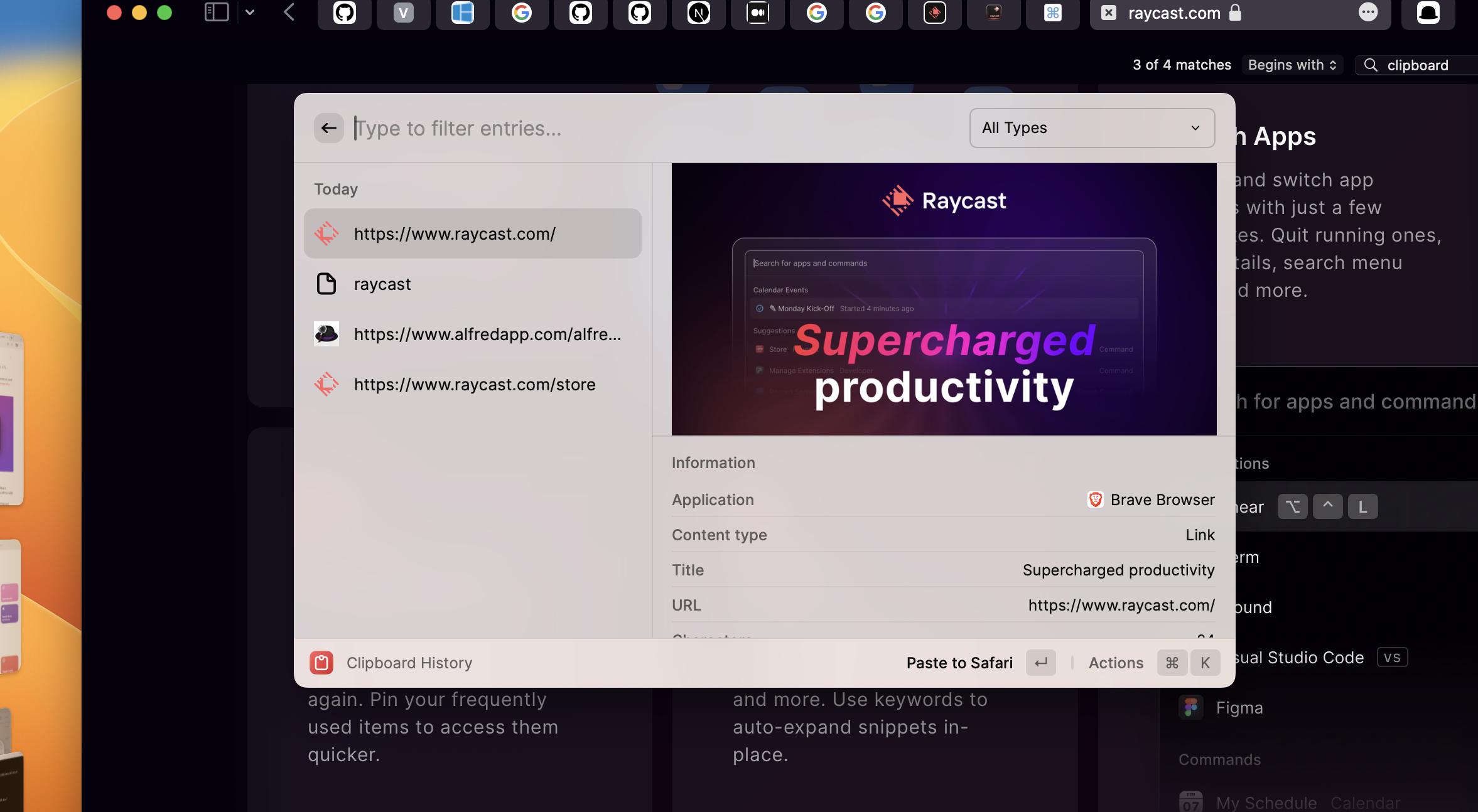Switch to the 'V' icon tab

(403, 13)
